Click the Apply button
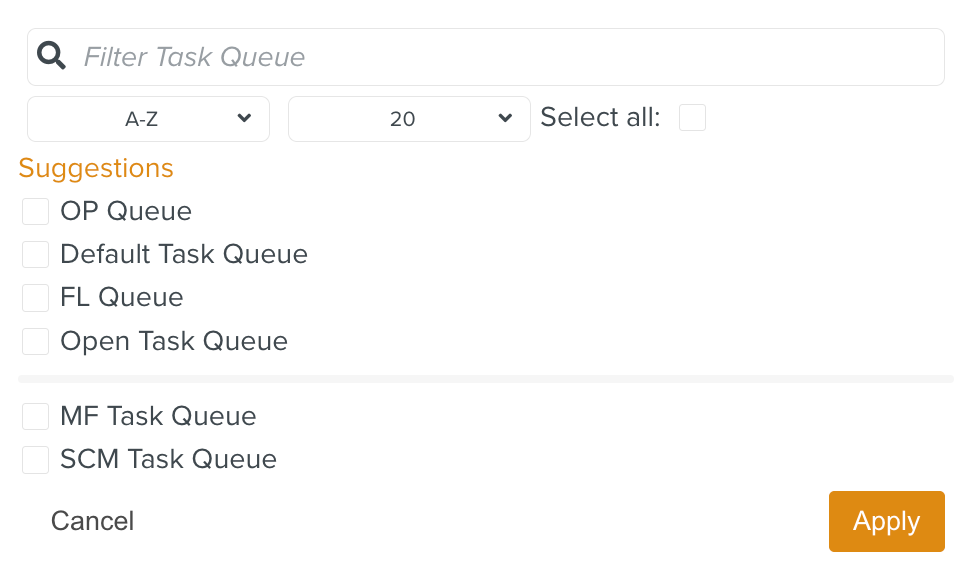Screen dimensions: 966x578 click(886, 521)
